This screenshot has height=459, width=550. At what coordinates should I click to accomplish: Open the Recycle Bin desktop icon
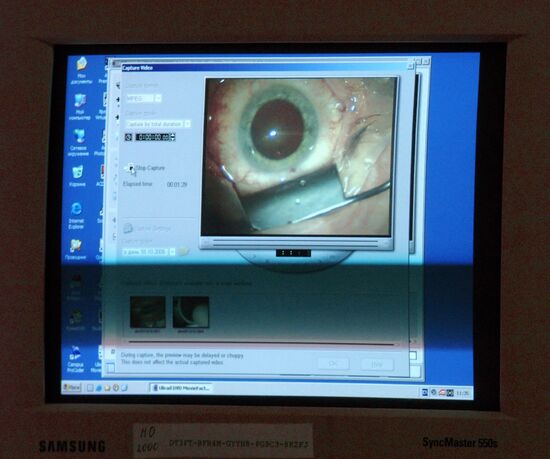pos(78,176)
